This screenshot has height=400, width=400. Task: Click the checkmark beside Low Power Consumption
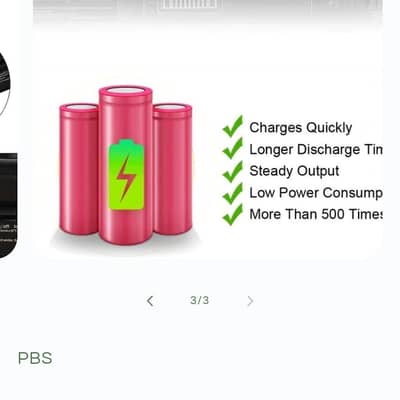coord(233,194)
